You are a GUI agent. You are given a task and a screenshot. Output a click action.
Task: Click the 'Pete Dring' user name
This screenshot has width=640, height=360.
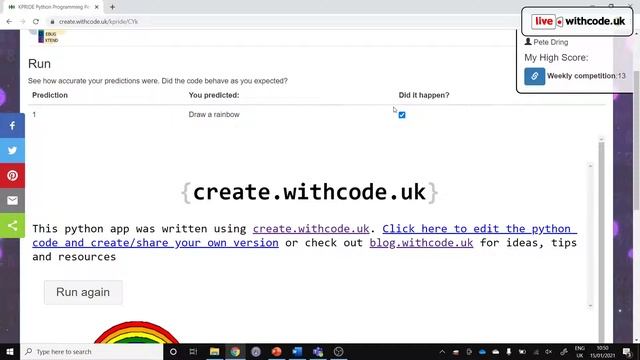pyautogui.click(x=551, y=42)
